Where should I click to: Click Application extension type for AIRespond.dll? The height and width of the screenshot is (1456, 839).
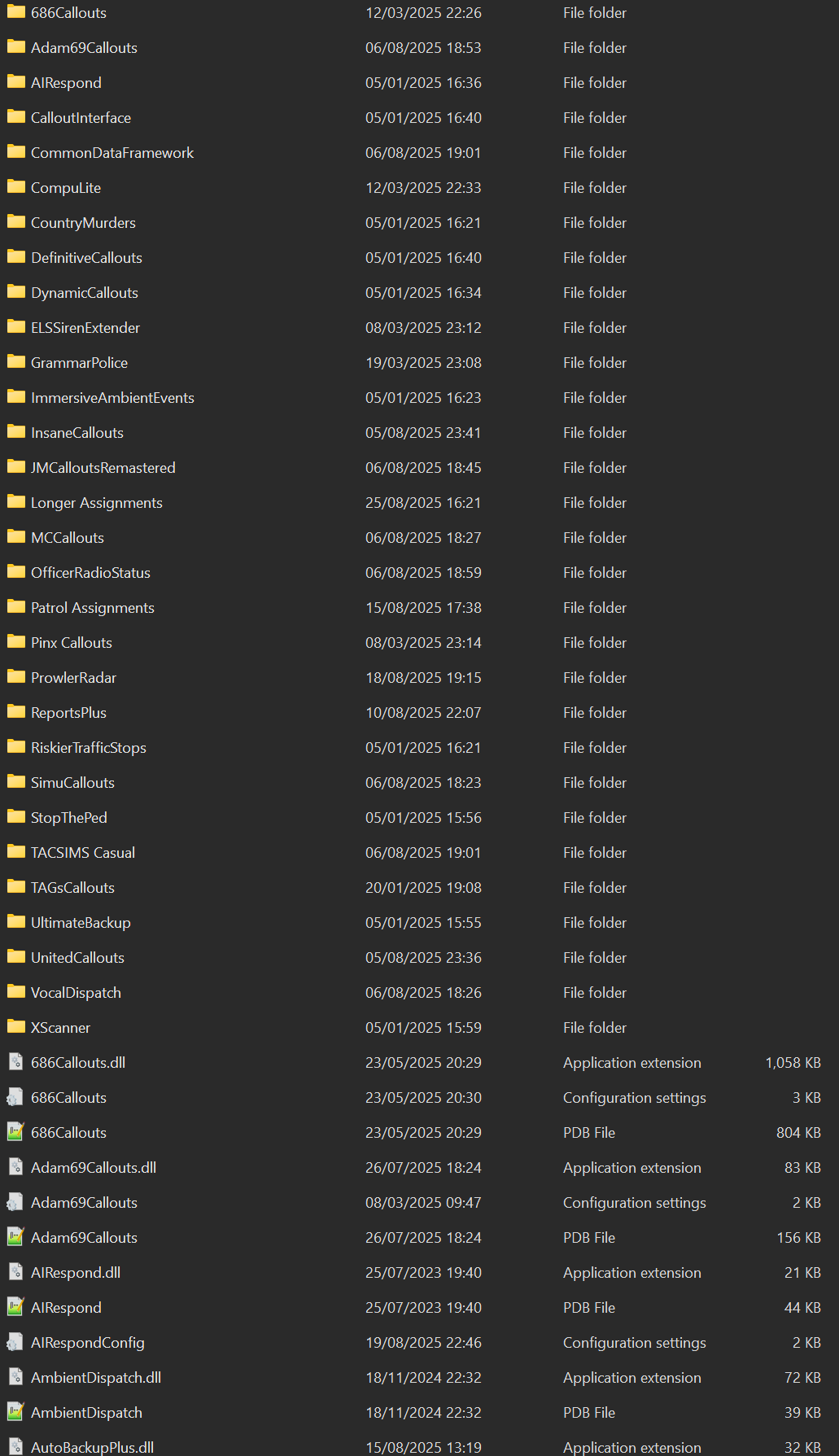click(x=632, y=1273)
